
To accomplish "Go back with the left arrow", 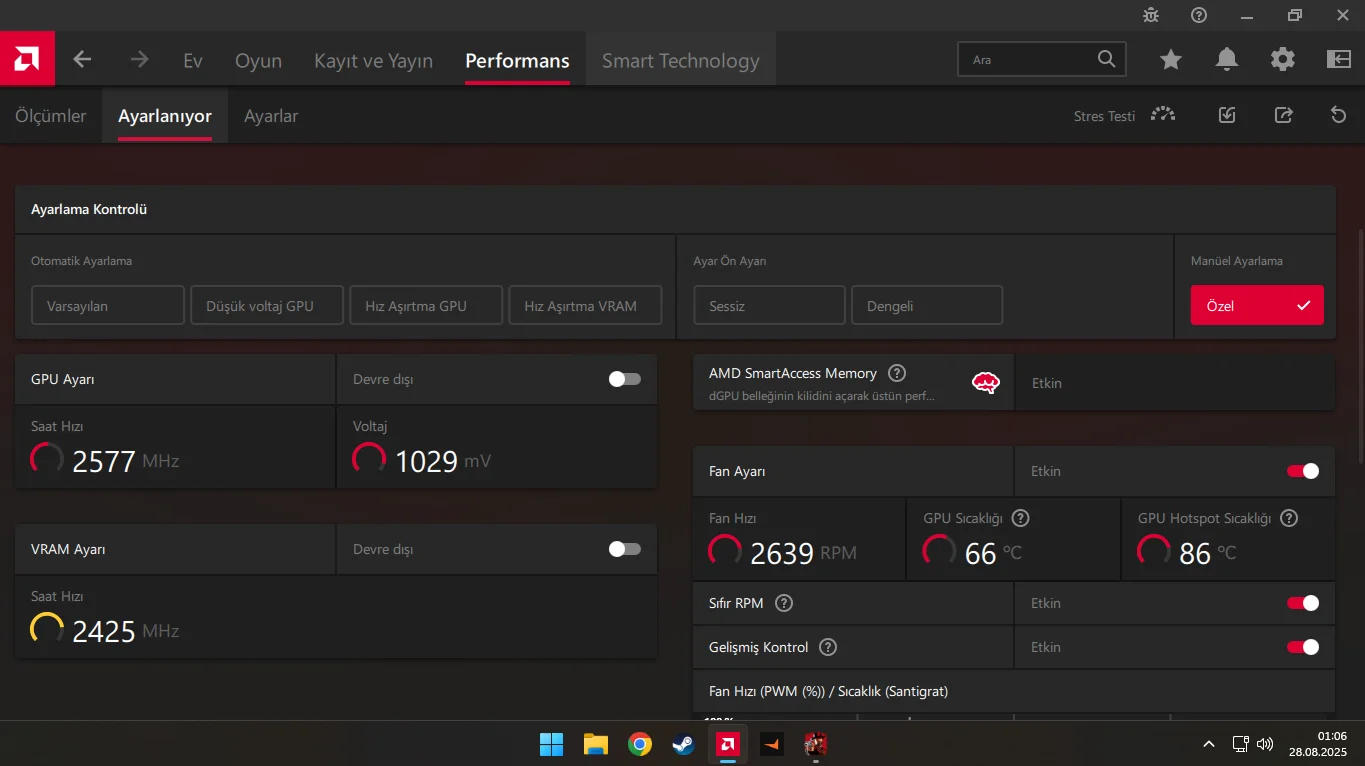I will tap(82, 60).
